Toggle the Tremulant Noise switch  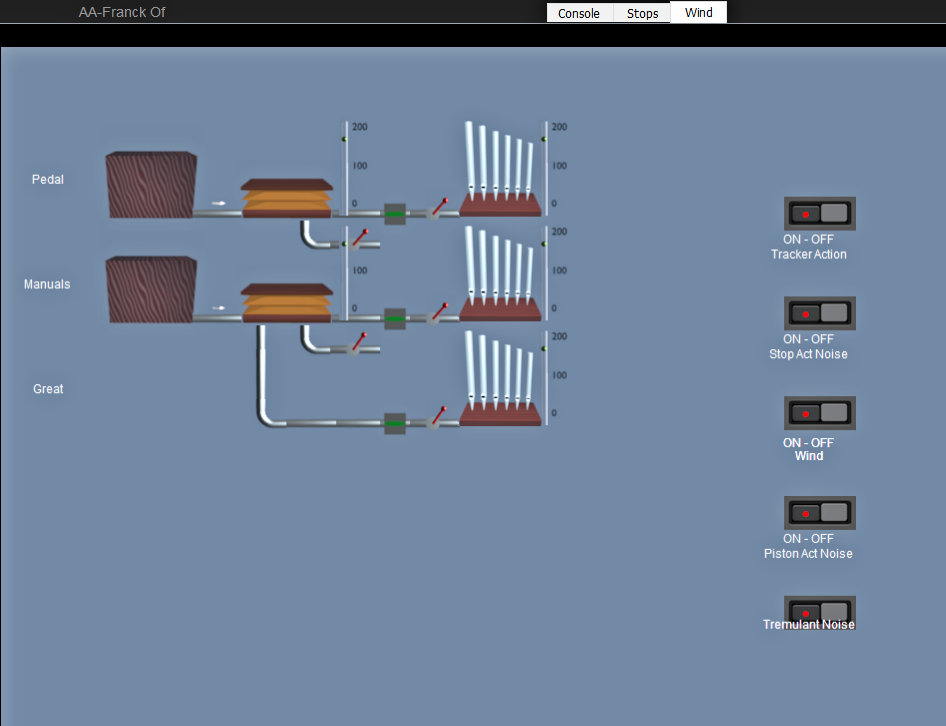(x=819, y=610)
